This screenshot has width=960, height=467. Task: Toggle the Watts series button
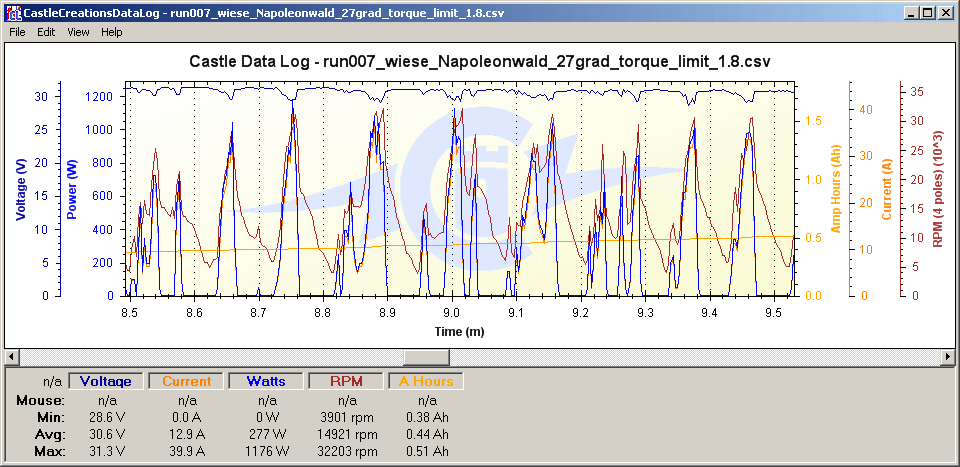(x=266, y=381)
